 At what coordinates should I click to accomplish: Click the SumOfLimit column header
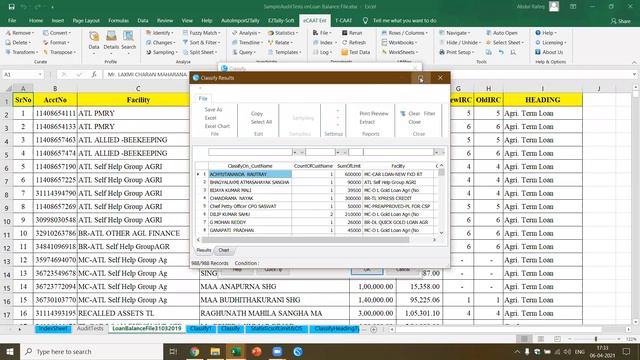click(349, 166)
